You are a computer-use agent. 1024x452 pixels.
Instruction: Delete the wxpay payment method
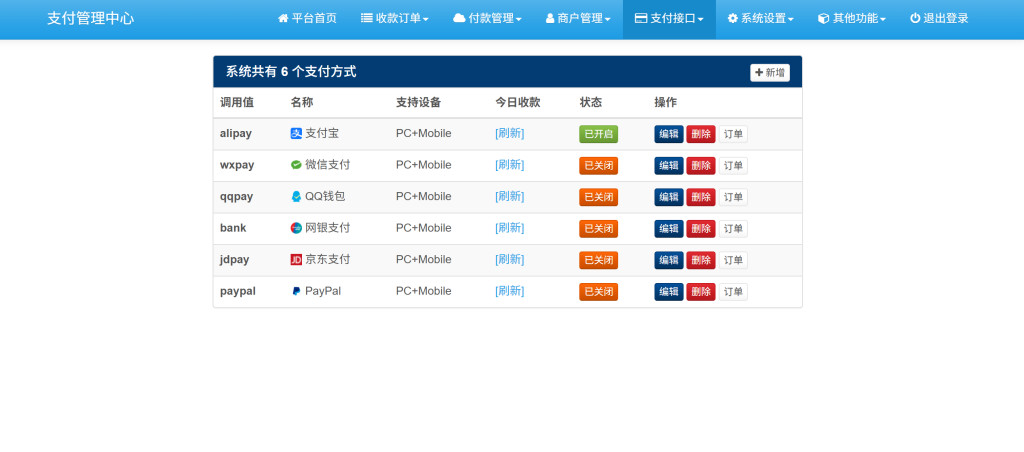point(701,166)
